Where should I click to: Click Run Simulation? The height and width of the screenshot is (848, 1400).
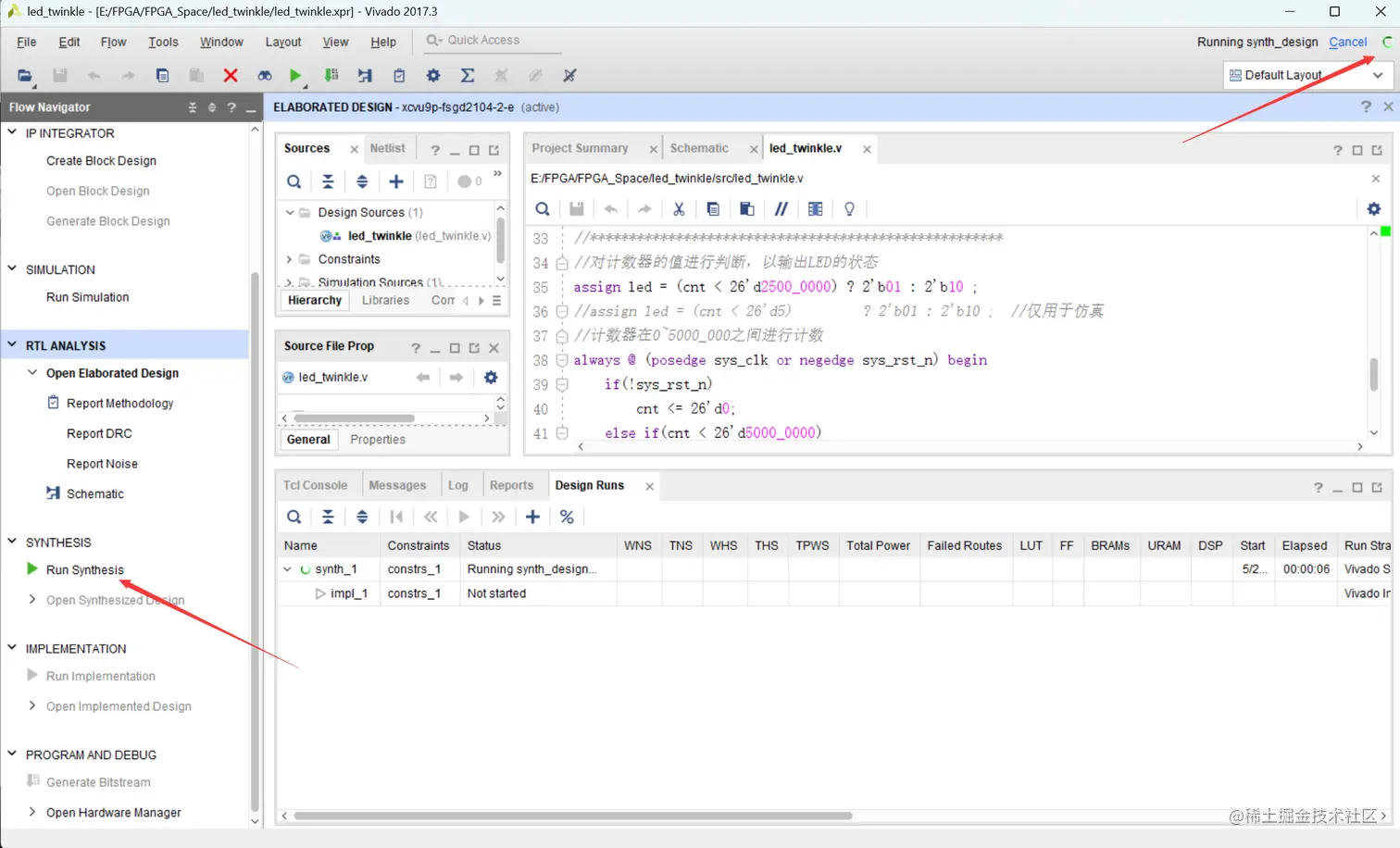87,297
